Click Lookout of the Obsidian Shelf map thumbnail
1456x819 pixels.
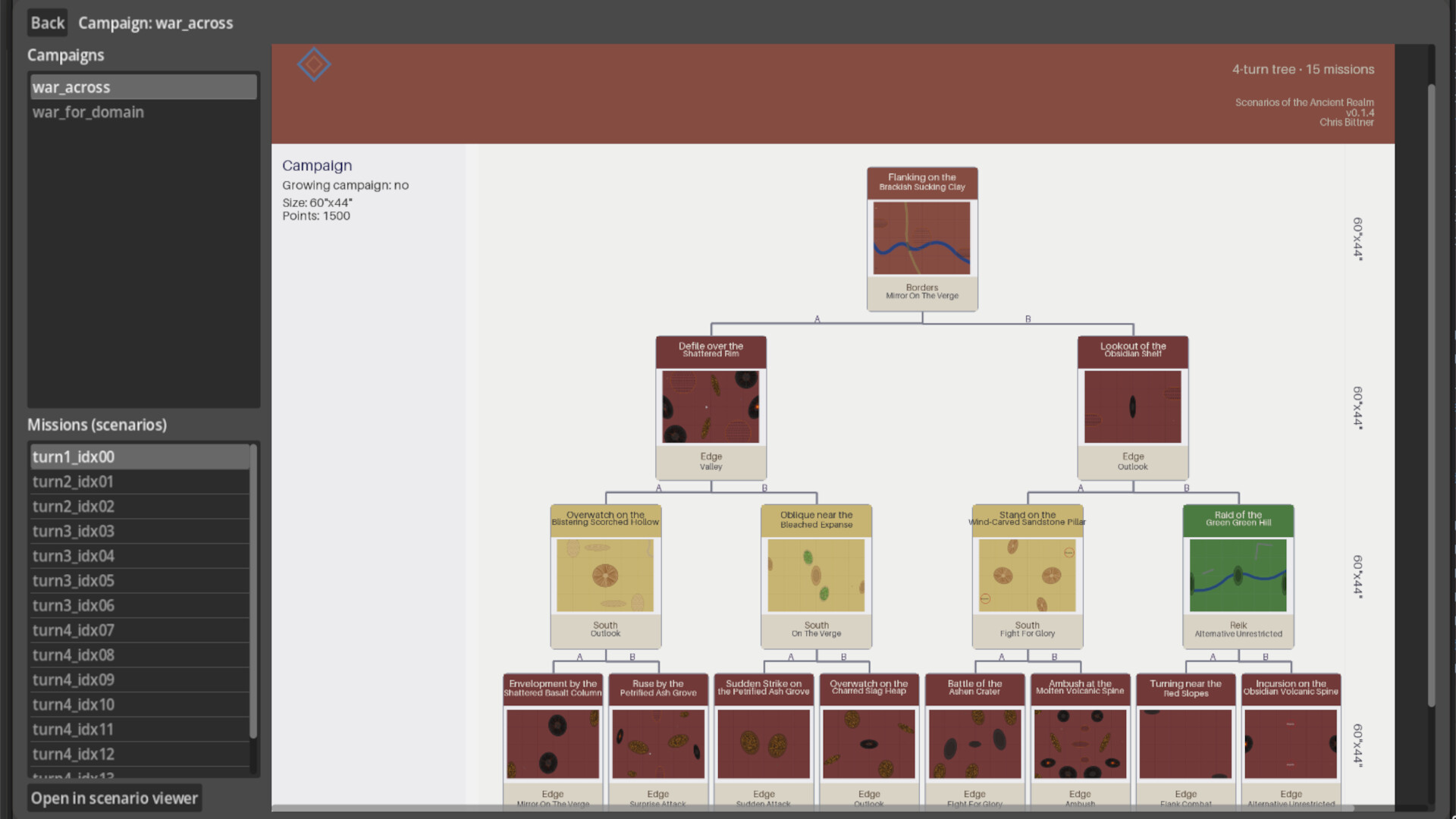(1132, 406)
